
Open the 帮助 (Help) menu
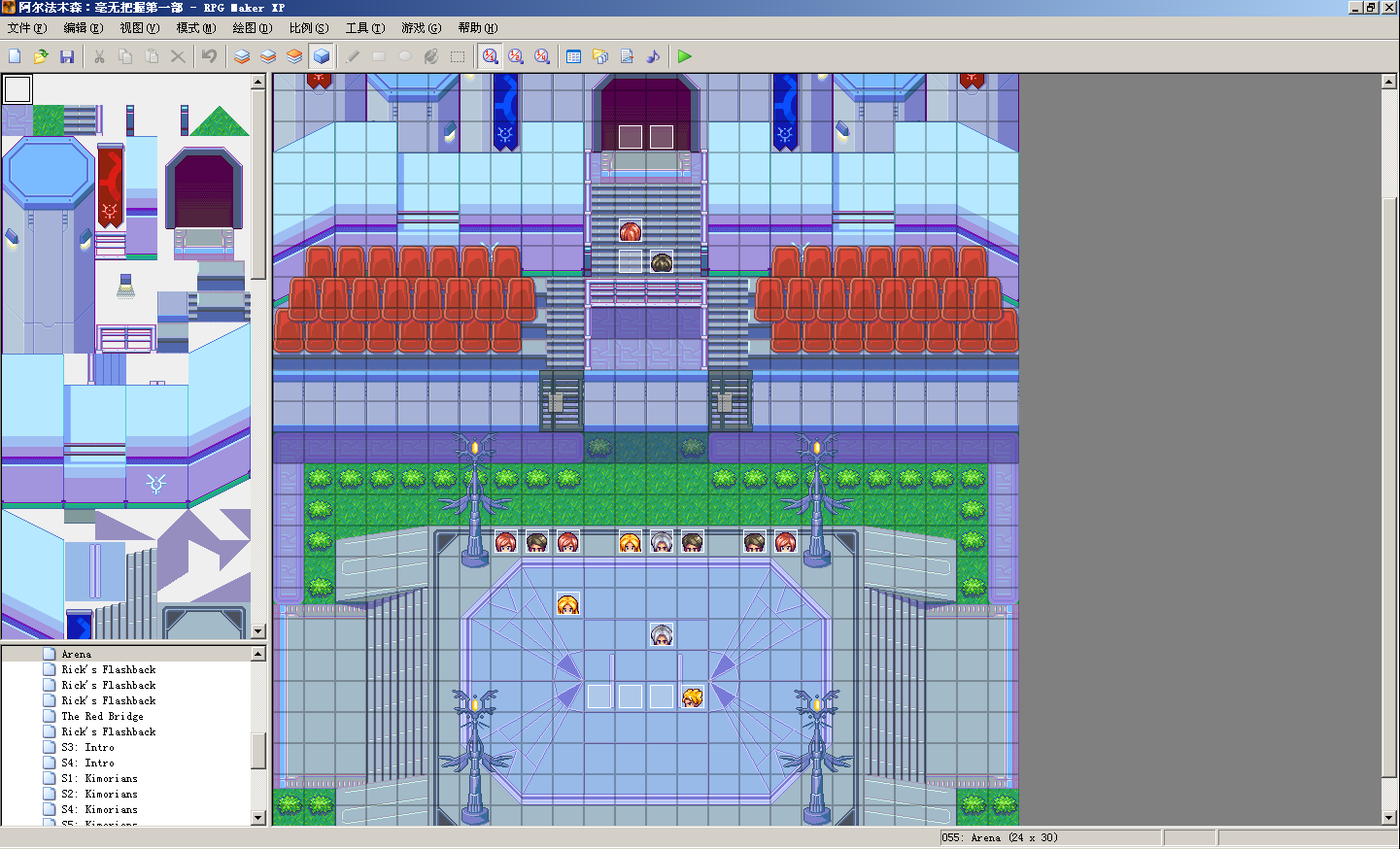point(477,28)
